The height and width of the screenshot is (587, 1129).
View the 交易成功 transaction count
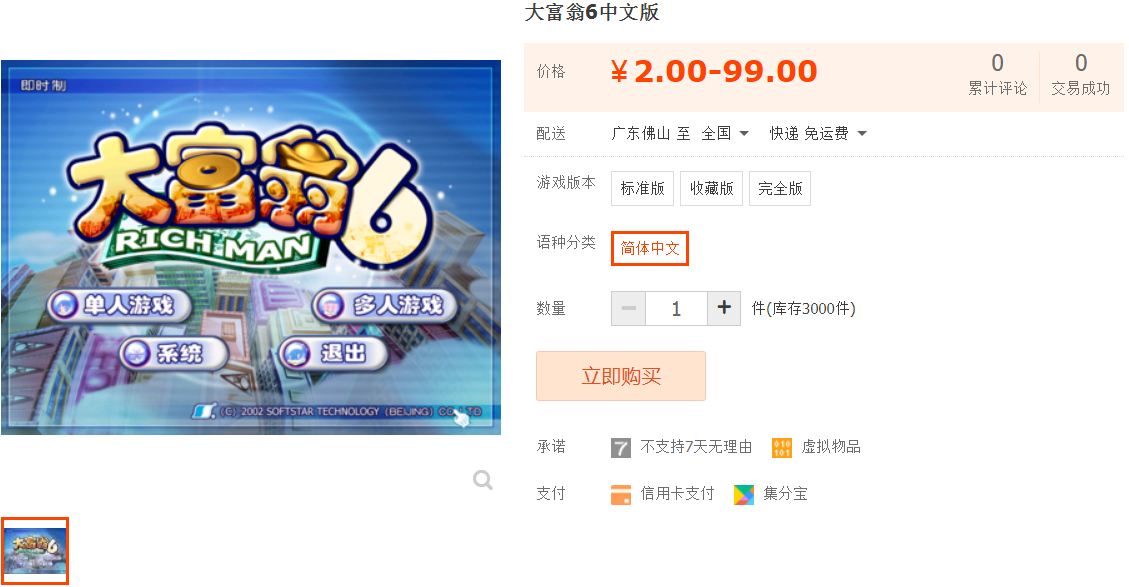point(1081,75)
